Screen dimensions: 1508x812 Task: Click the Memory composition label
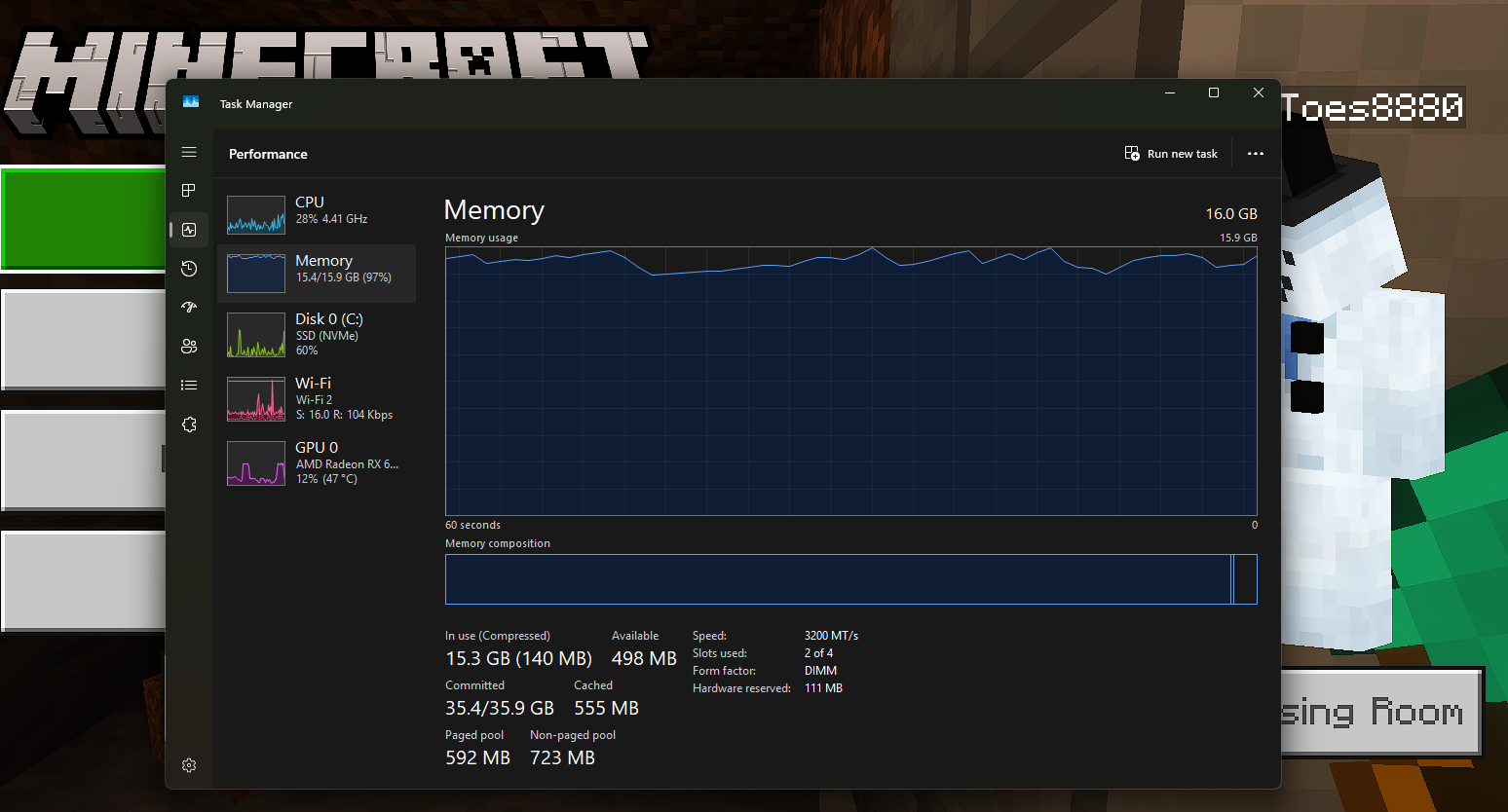498,543
